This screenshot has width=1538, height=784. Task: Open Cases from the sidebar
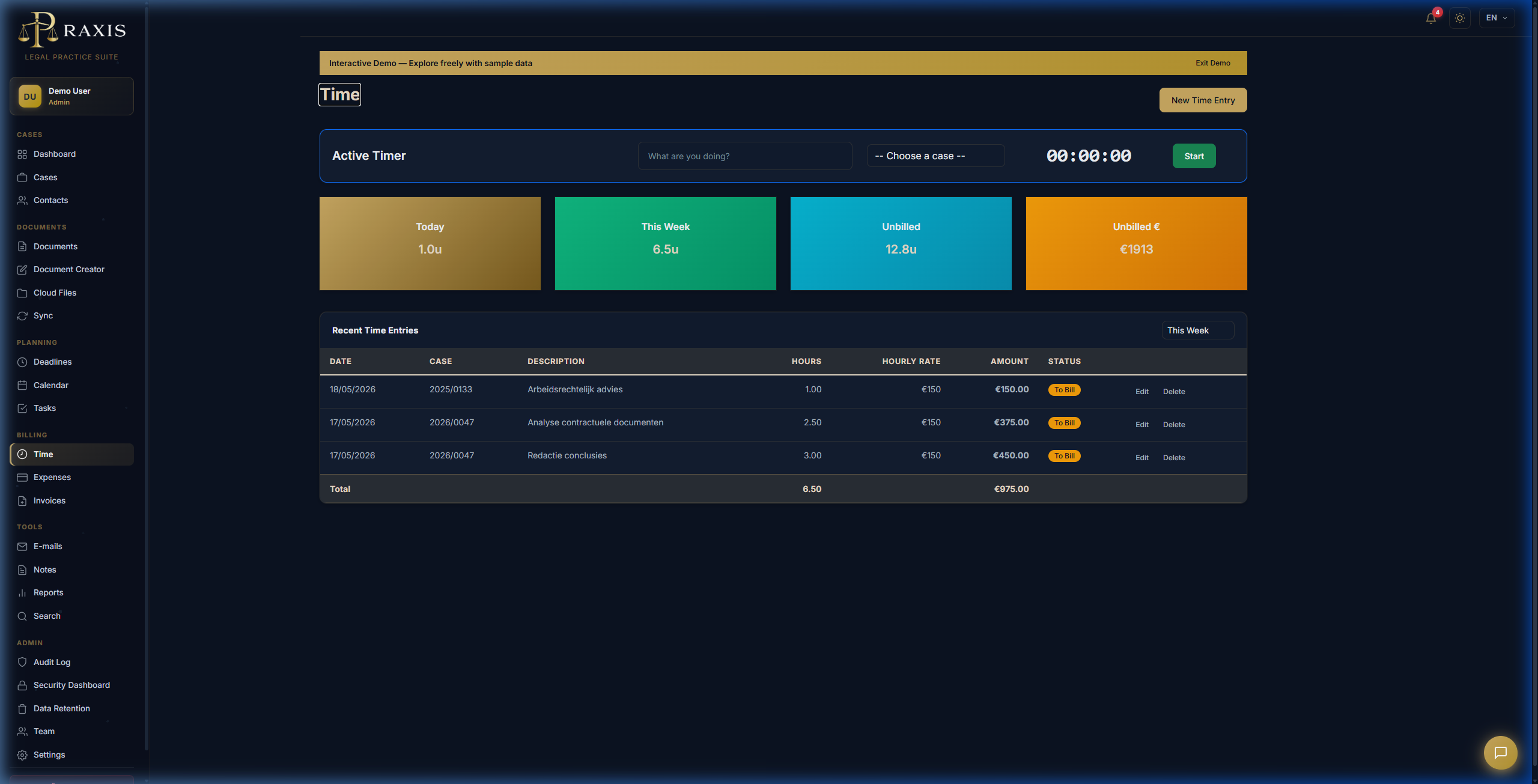(71, 177)
